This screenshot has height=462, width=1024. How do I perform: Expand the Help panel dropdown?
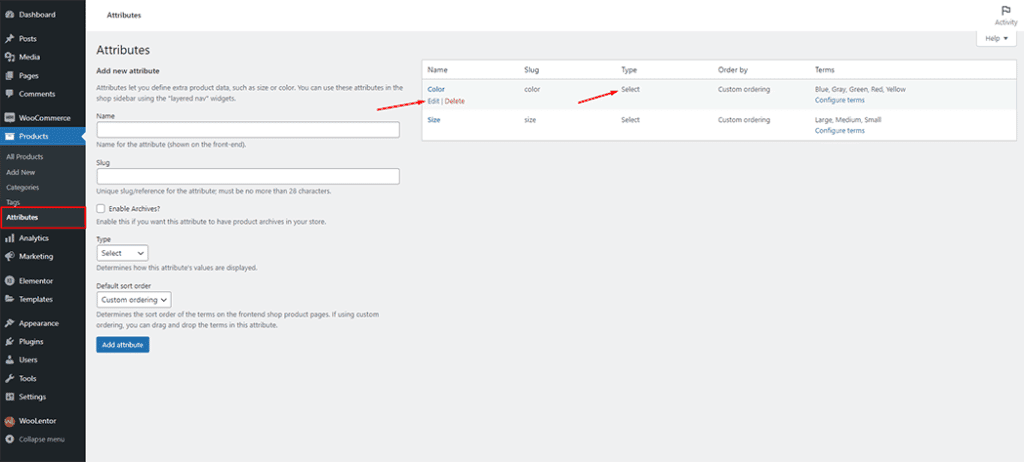pyautogui.click(x=995, y=38)
